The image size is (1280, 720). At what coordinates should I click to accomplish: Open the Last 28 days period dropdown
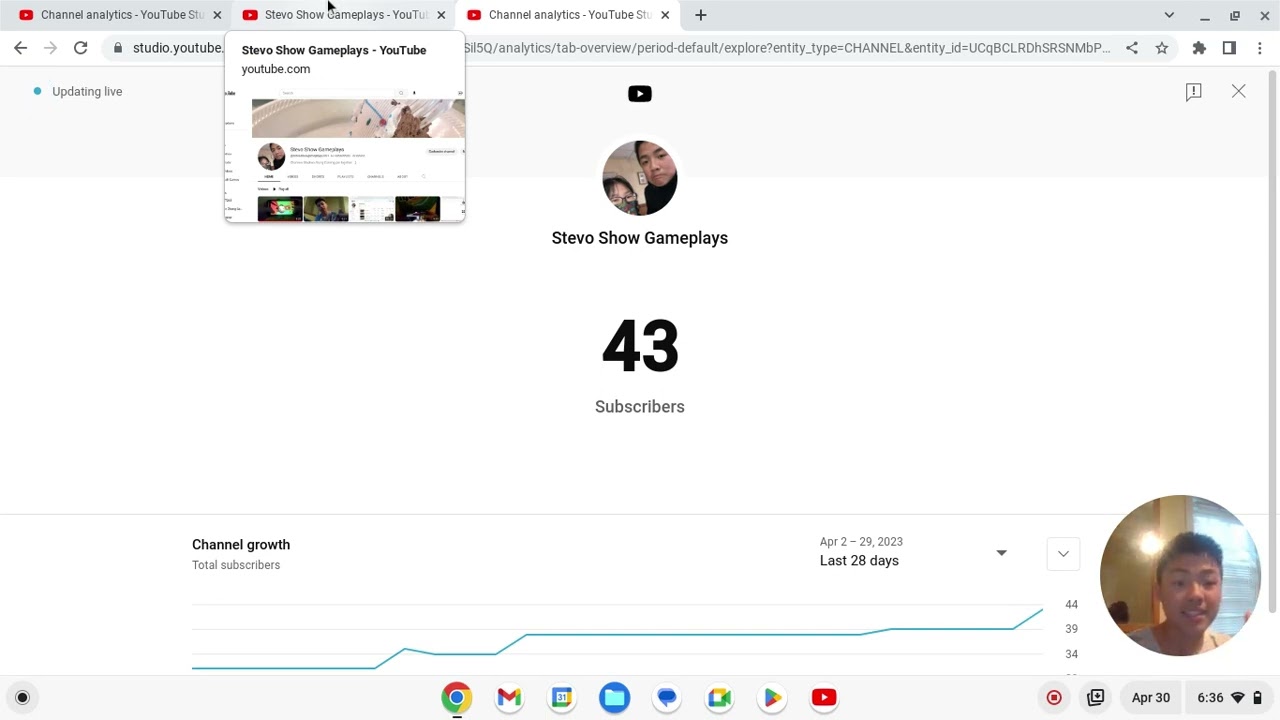[x=913, y=552]
